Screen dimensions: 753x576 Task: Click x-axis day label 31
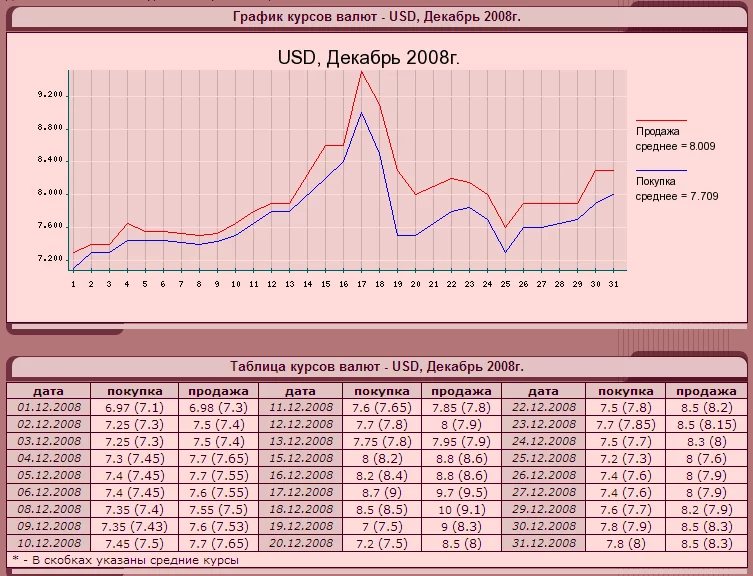click(x=613, y=284)
